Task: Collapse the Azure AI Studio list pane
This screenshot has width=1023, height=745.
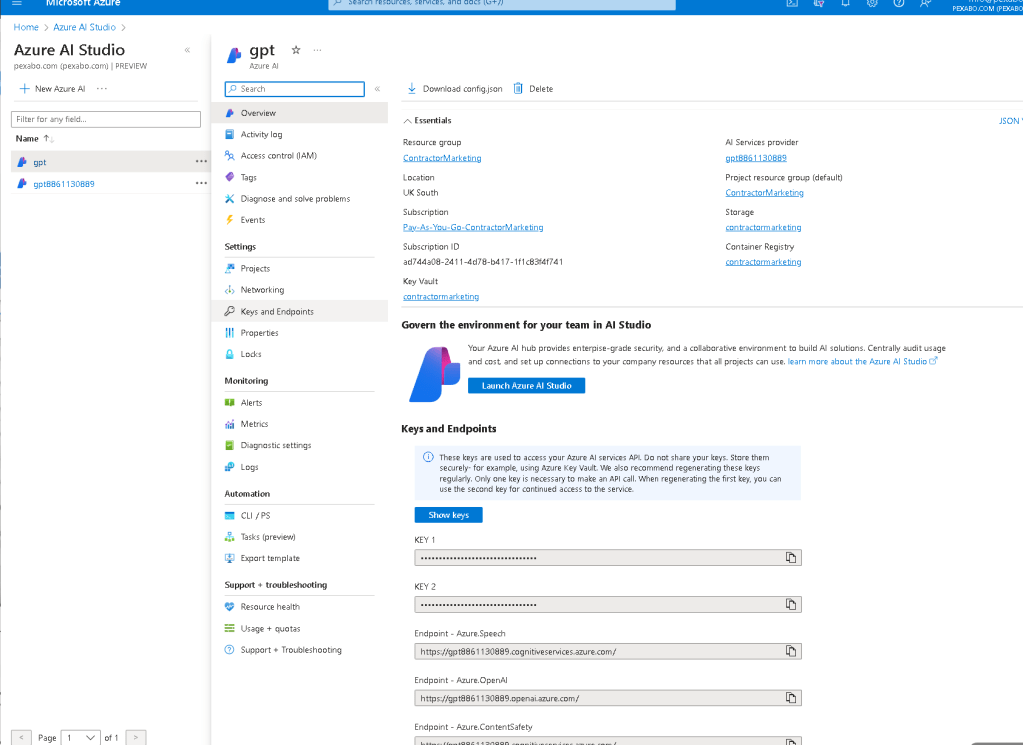Action: coord(187,50)
